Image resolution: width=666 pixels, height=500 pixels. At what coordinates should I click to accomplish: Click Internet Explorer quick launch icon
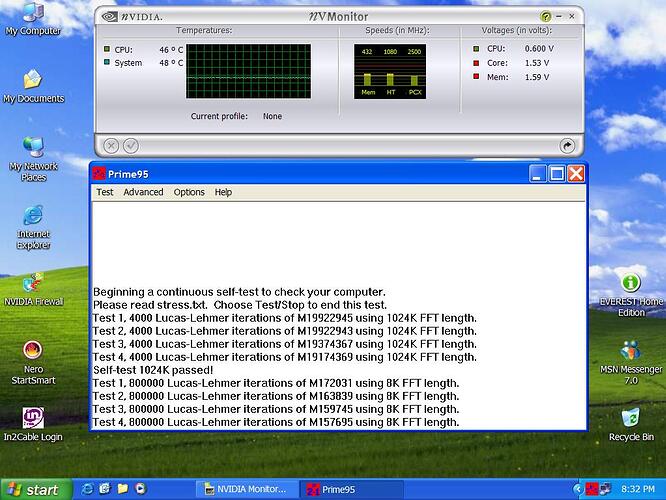tap(87, 489)
